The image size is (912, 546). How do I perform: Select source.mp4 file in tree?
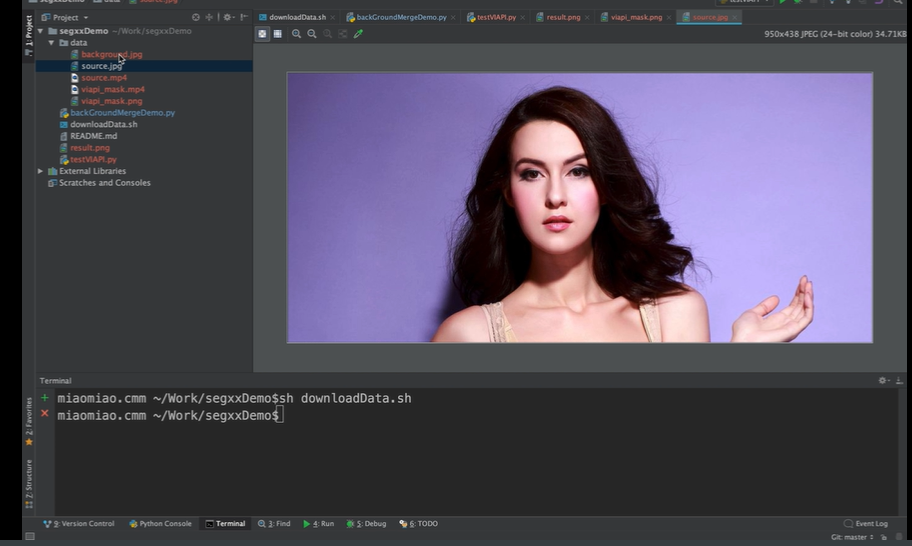[x=104, y=77]
